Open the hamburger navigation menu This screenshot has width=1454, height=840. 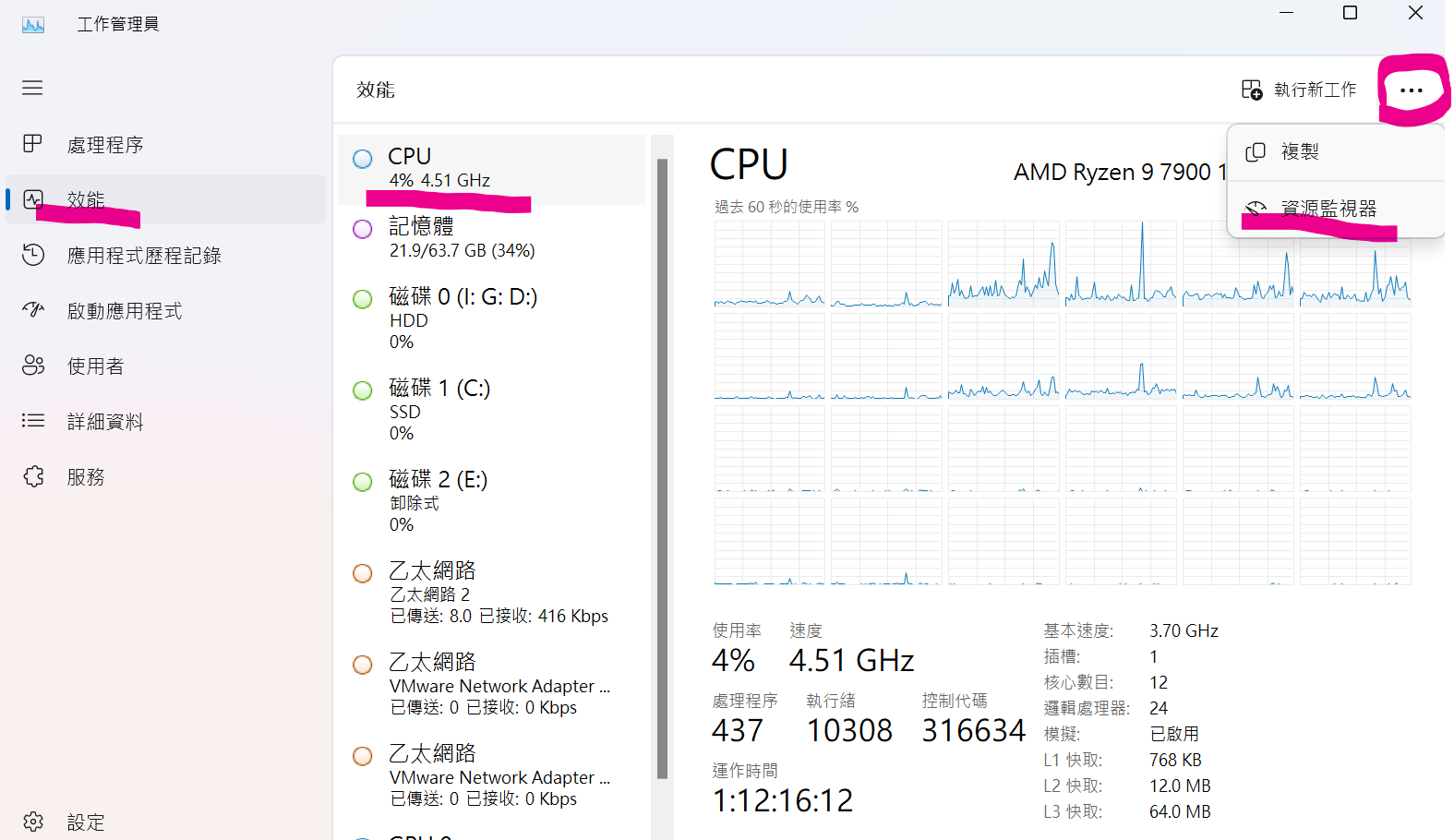[x=32, y=88]
